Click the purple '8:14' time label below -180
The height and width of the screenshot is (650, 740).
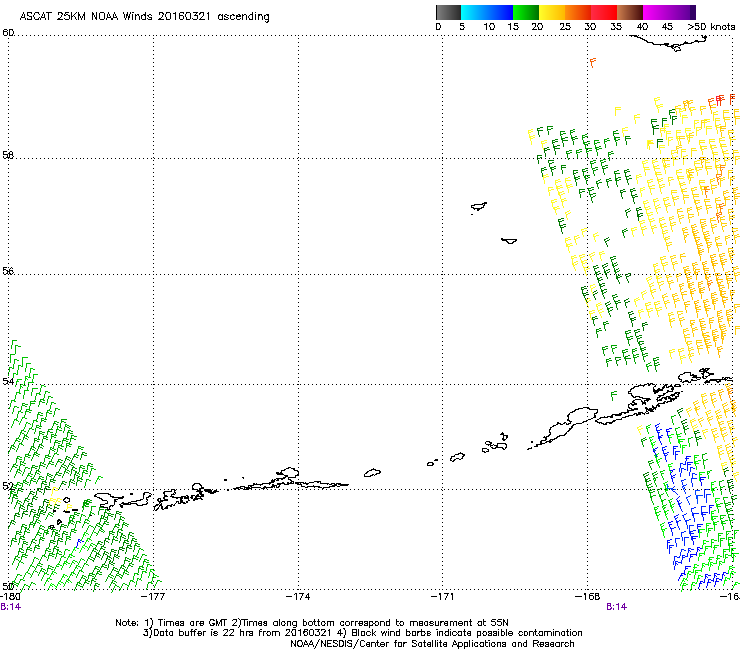10,607
